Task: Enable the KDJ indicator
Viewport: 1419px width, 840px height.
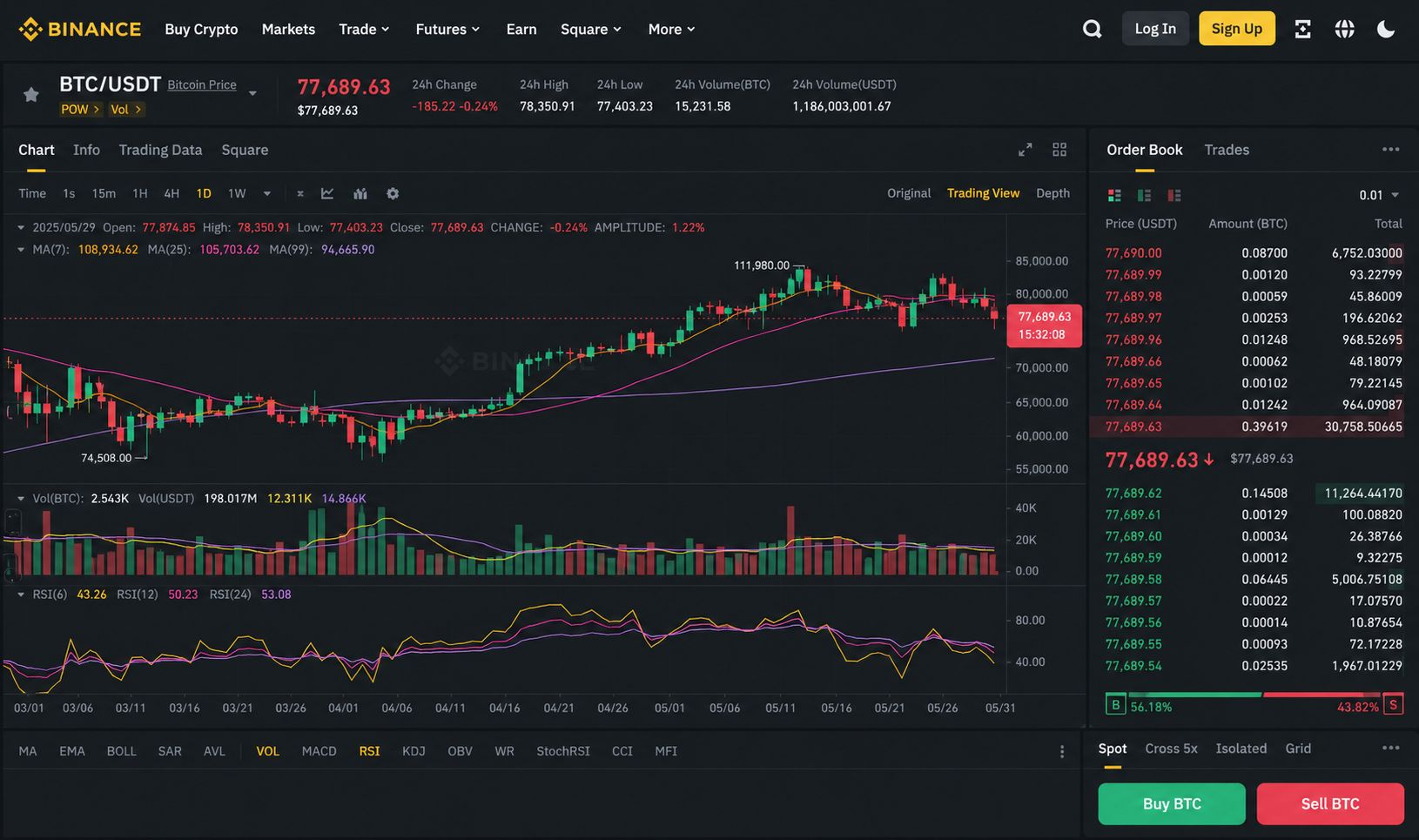Action: coord(414,751)
